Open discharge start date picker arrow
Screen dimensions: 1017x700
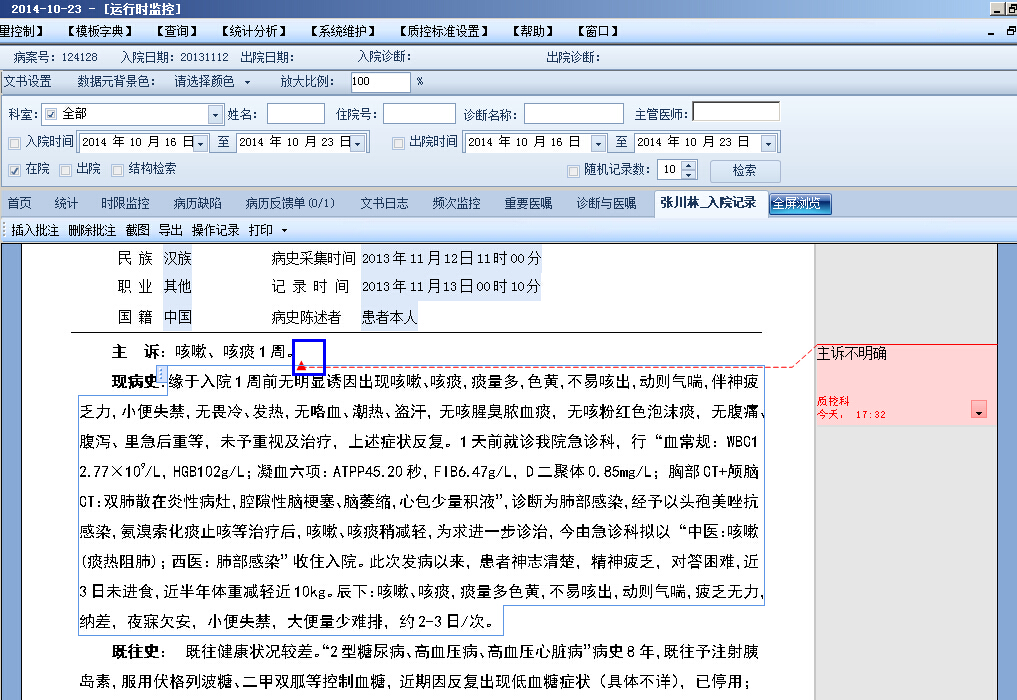[599, 143]
